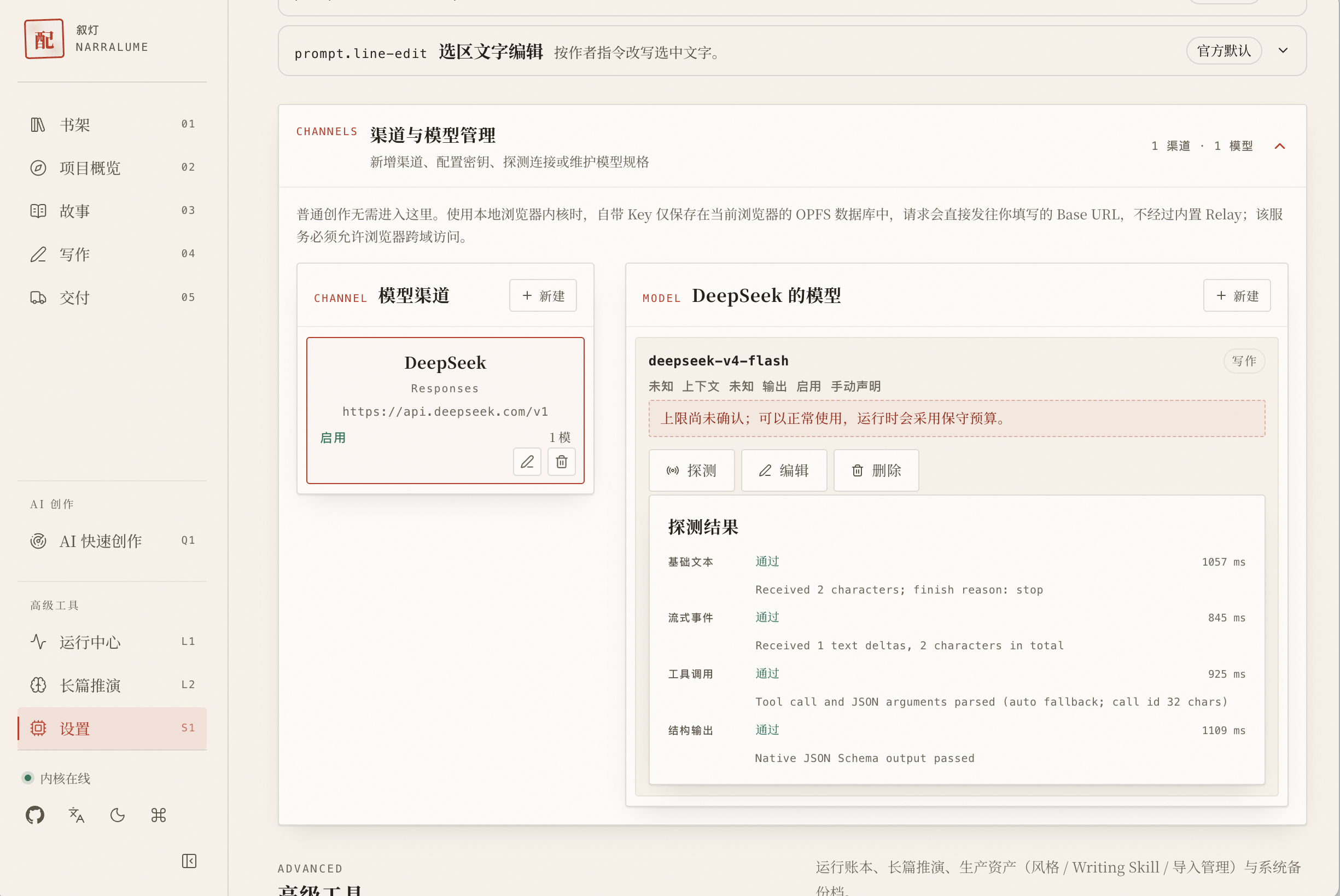1340x896 pixels.
Task: Edit the deepseek-v4-flash model with 编辑
Action: [x=784, y=470]
